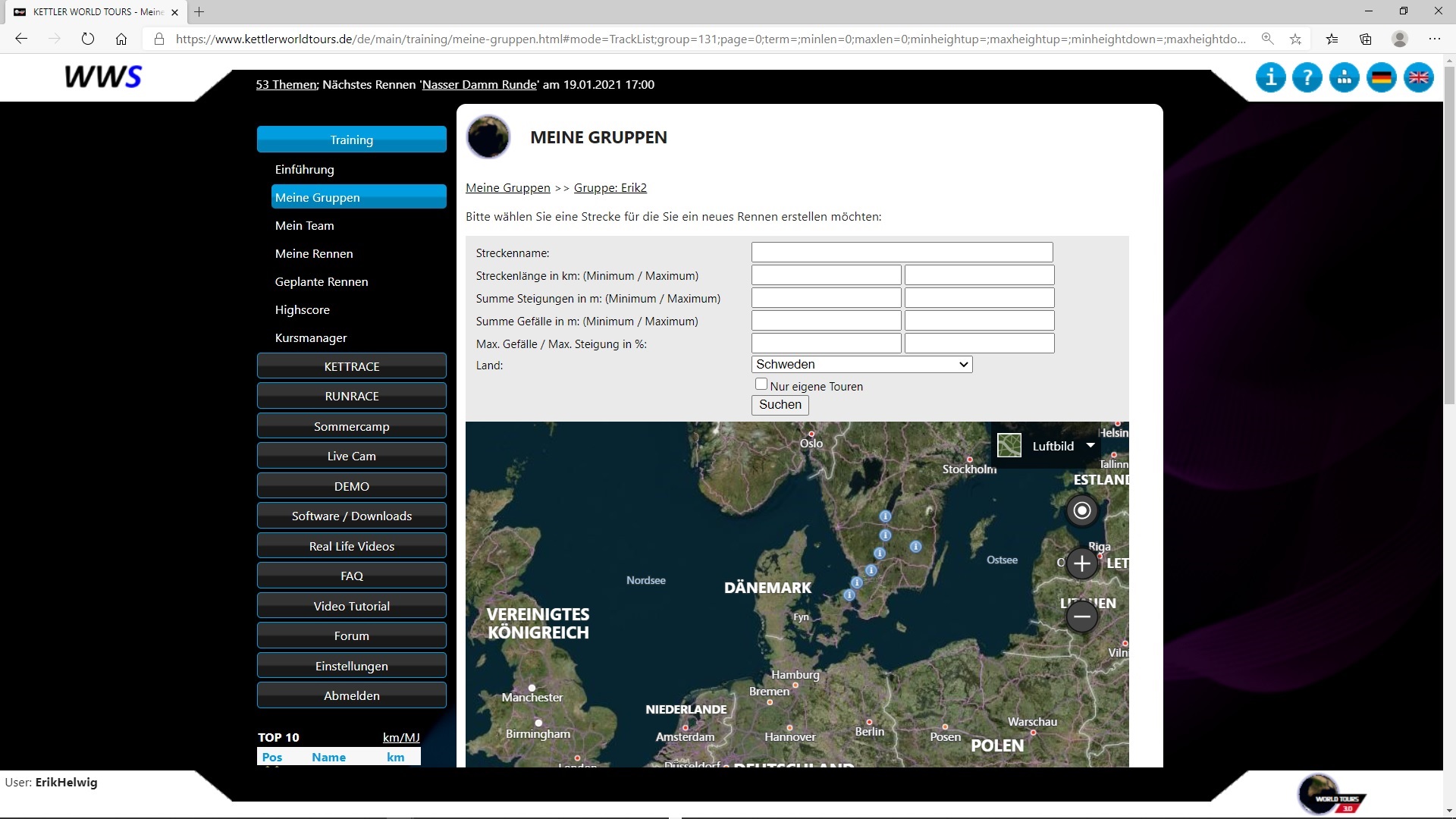
Task: Open Software / Downloads
Action: (x=352, y=516)
